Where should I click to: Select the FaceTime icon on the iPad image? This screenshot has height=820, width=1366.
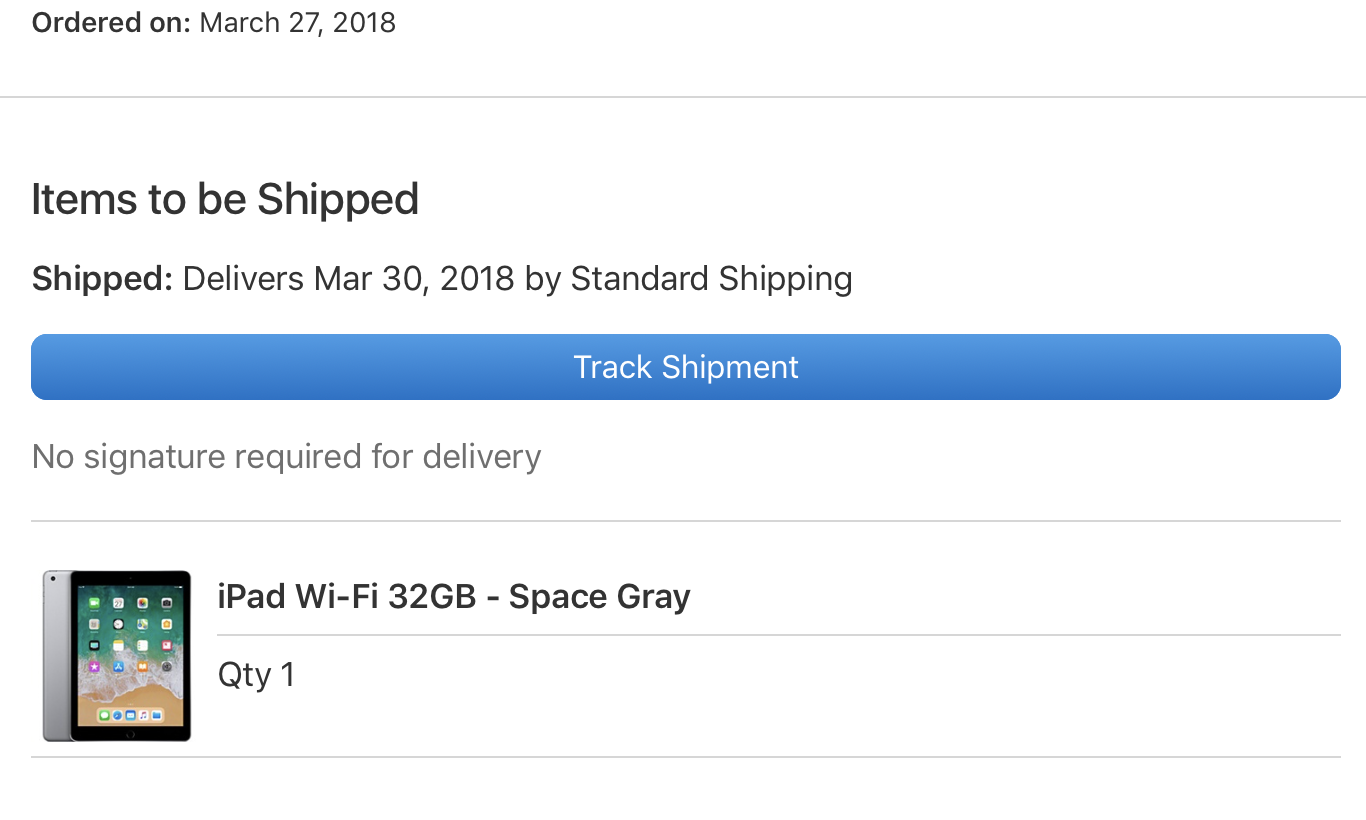point(94,604)
